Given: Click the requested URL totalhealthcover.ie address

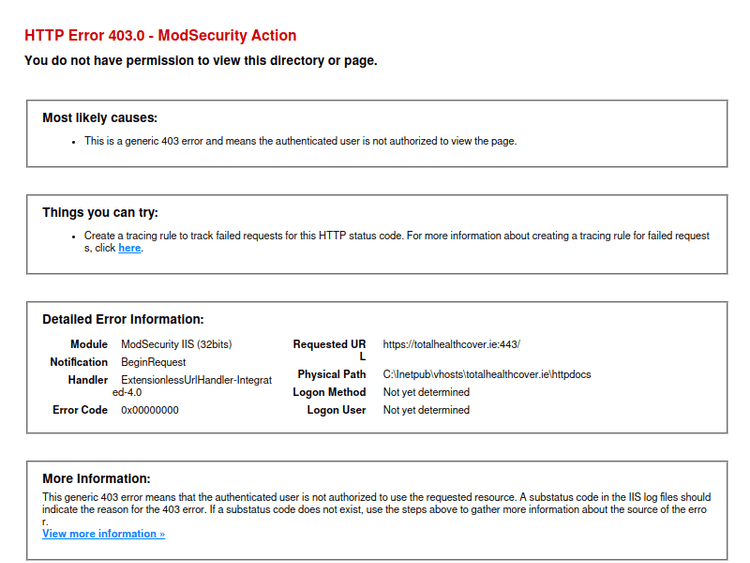Looking at the screenshot, I should click(451, 344).
